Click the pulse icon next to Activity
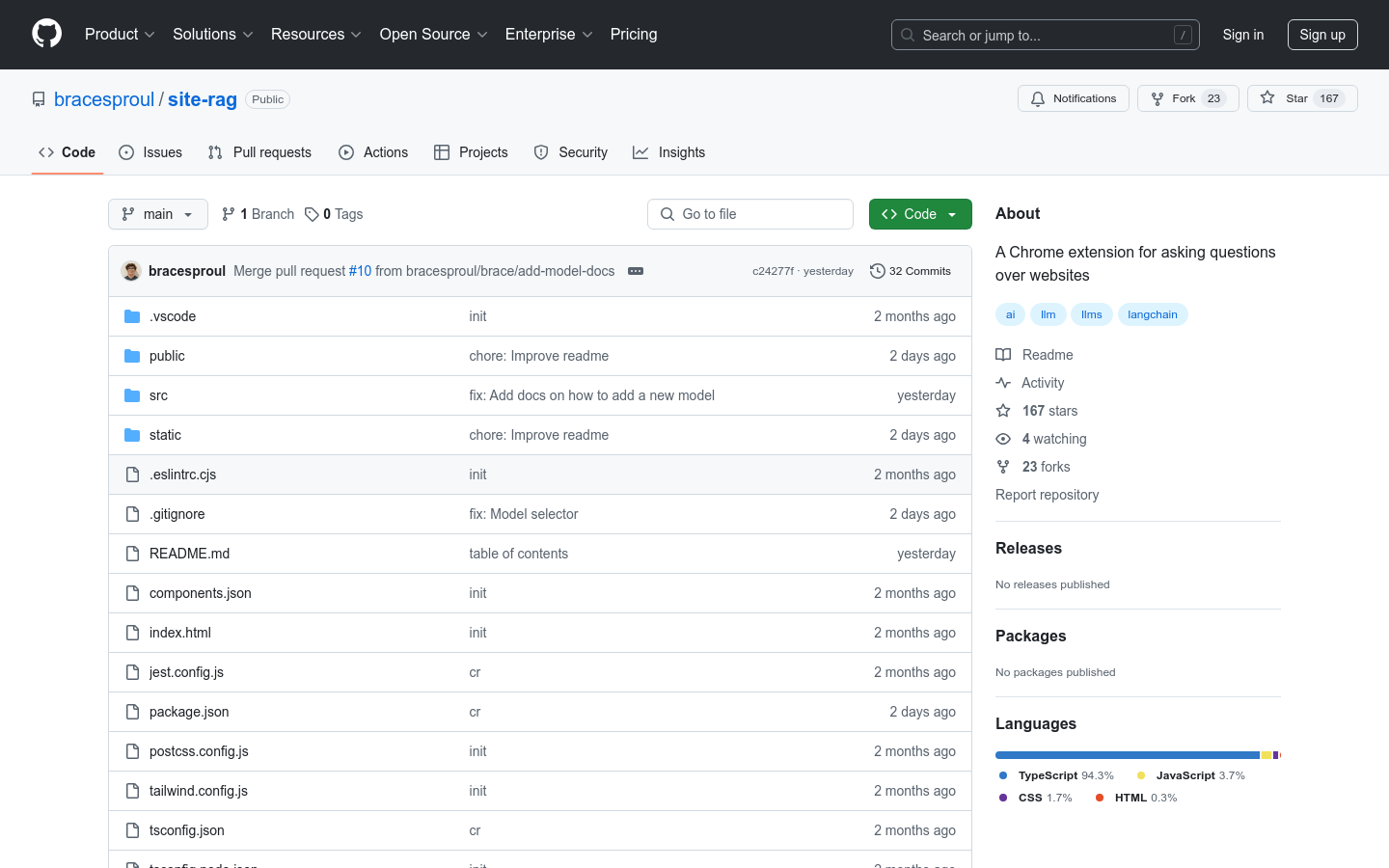 coord(1003,383)
